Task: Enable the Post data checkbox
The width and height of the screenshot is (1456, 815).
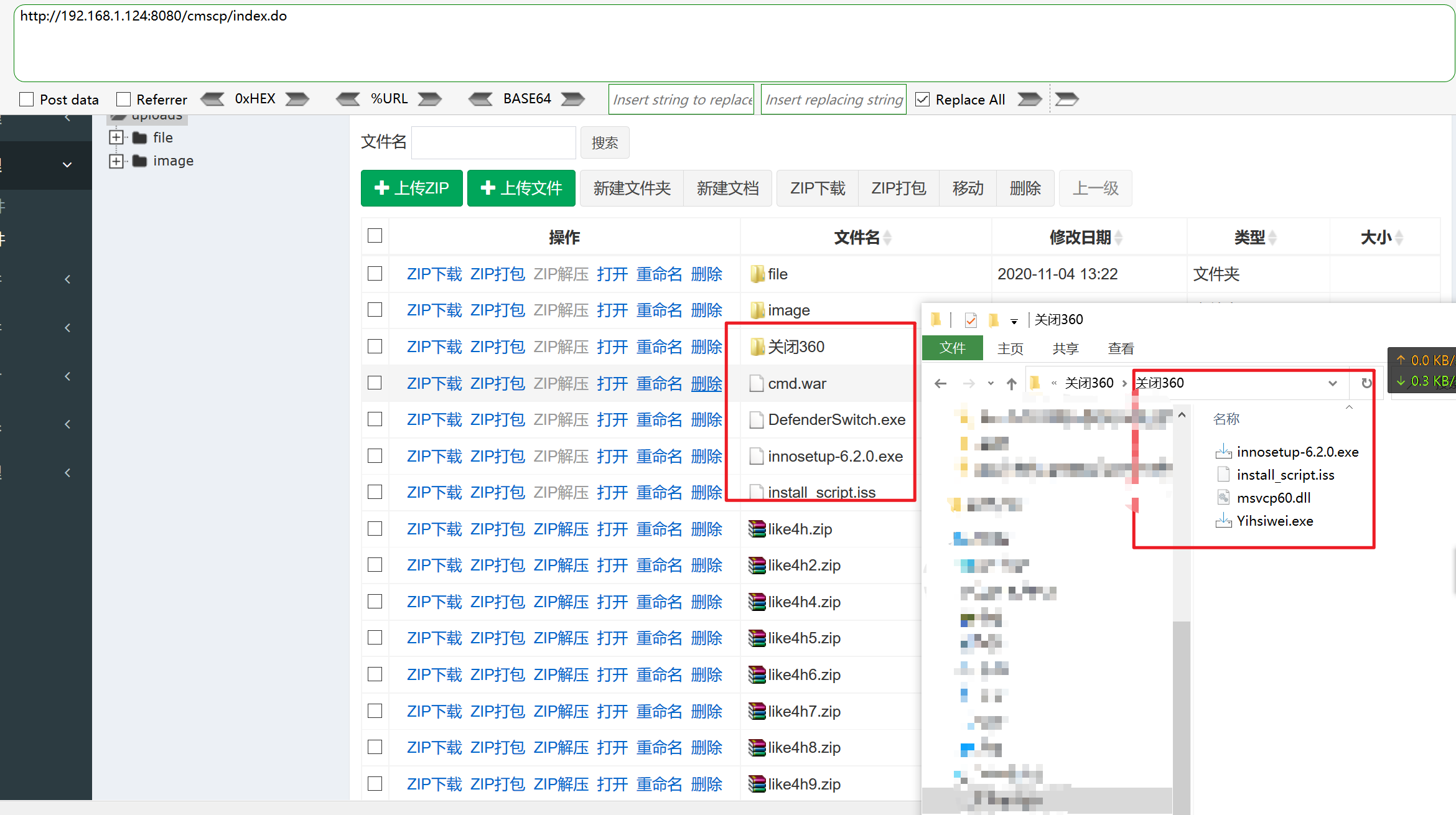Action: (x=27, y=100)
